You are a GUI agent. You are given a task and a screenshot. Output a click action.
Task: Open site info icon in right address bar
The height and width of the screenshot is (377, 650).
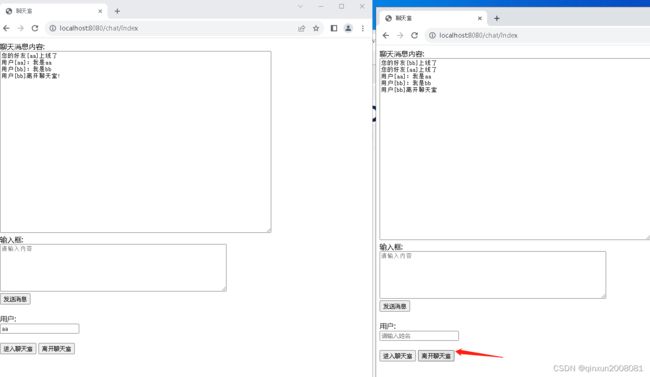[432, 35]
